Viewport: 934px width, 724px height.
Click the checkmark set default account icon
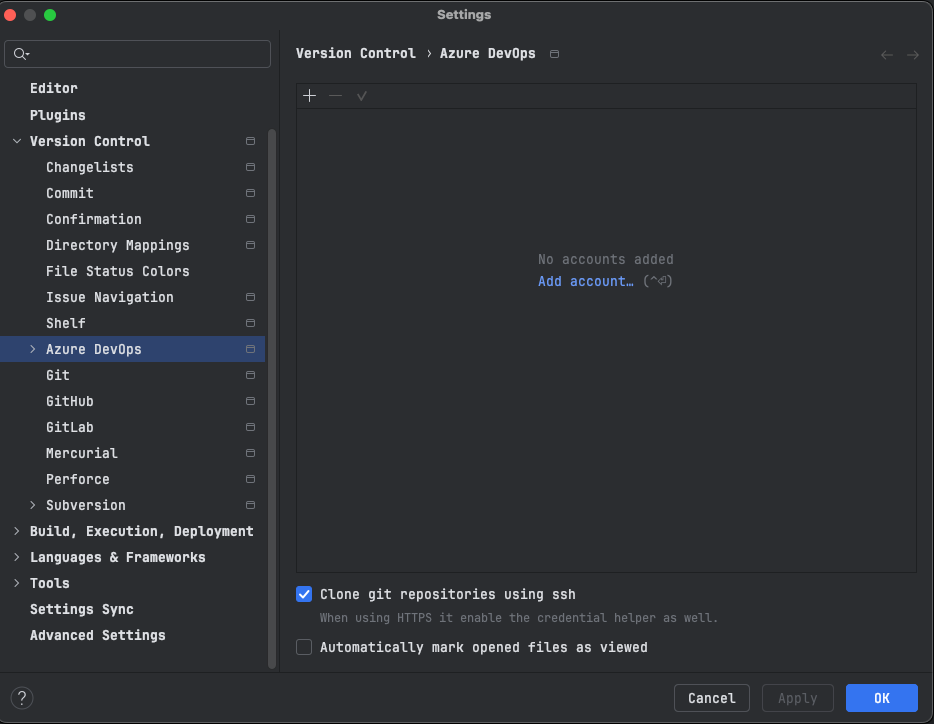362,95
